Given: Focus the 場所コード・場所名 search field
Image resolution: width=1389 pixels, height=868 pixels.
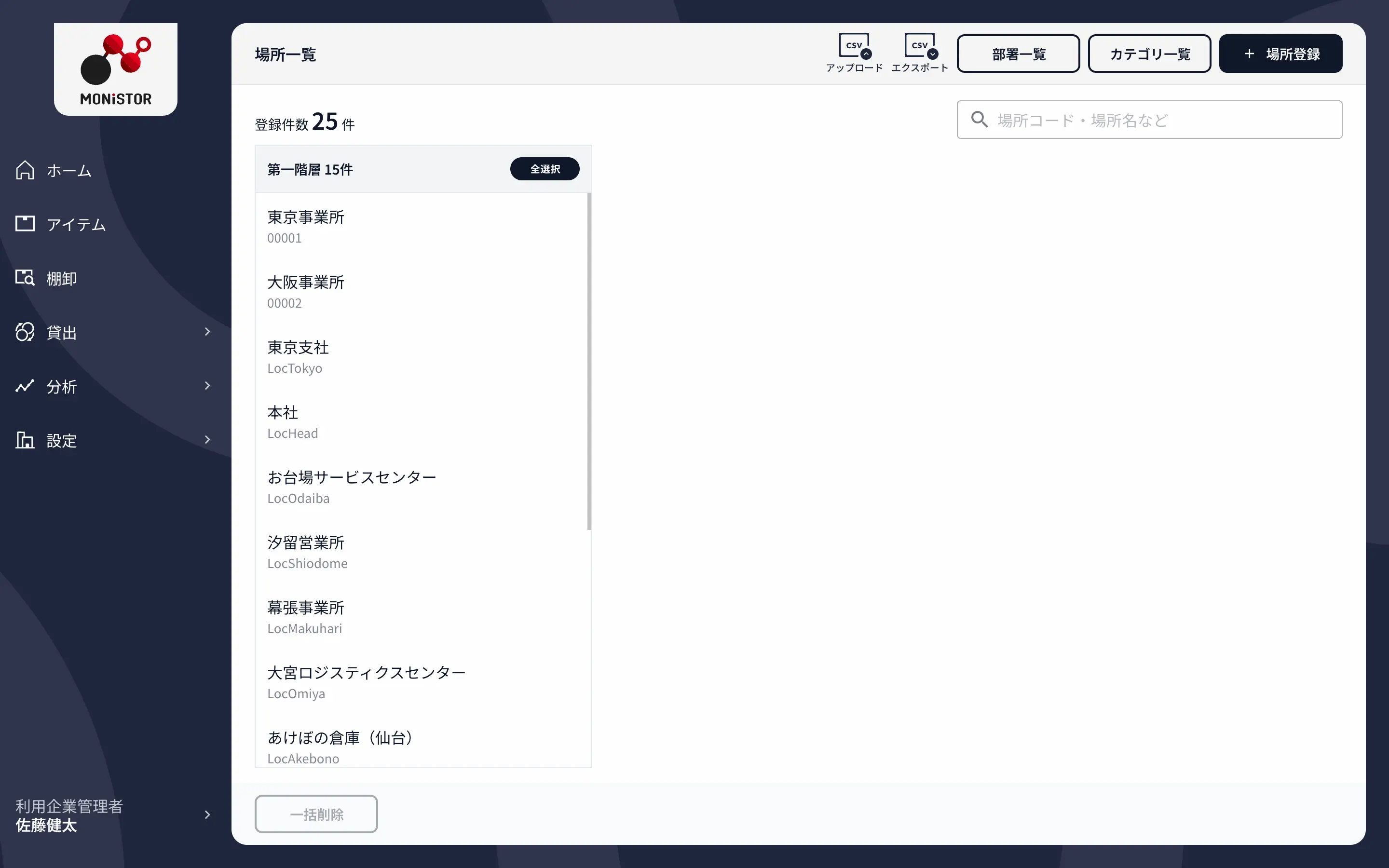Looking at the screenshot, I should [1149, 120].
